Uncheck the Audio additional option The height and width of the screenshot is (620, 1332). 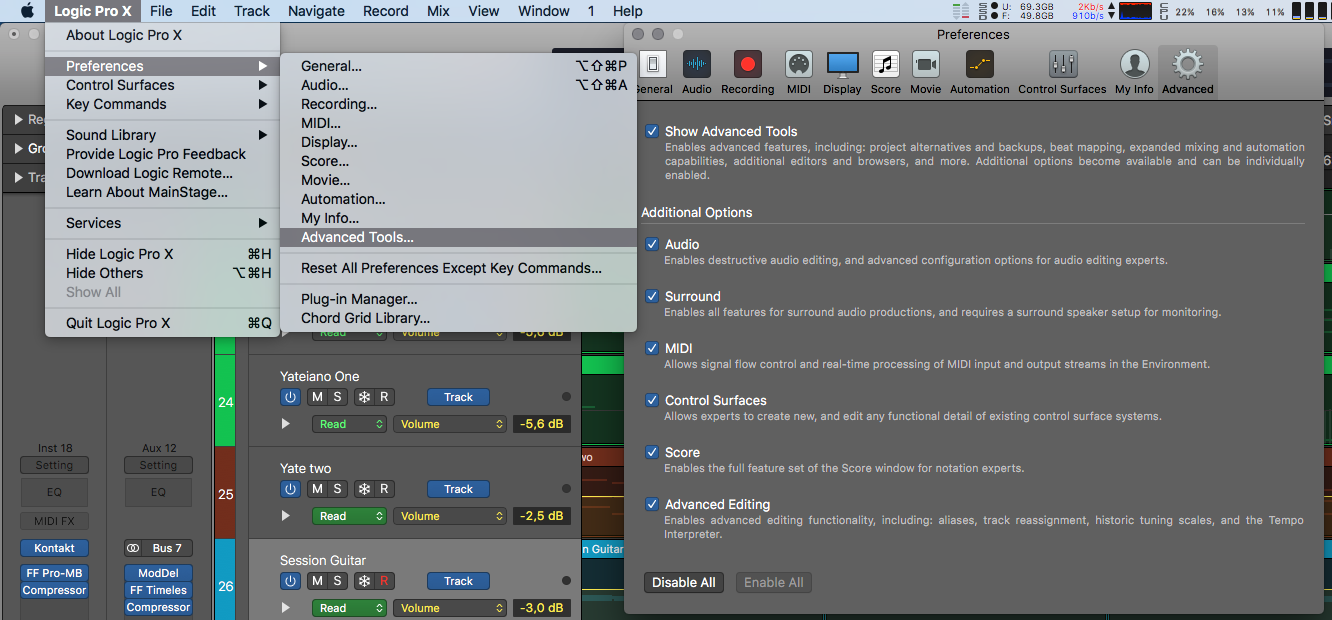(x=652, y=244)
